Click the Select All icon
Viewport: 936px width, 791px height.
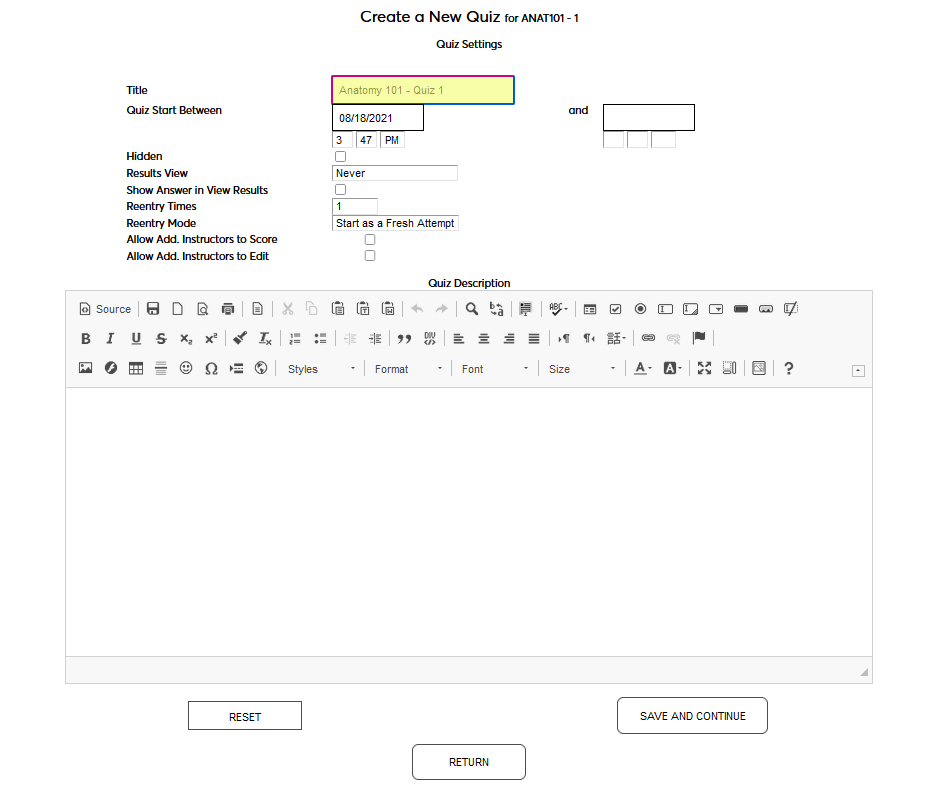pos(525,309)
